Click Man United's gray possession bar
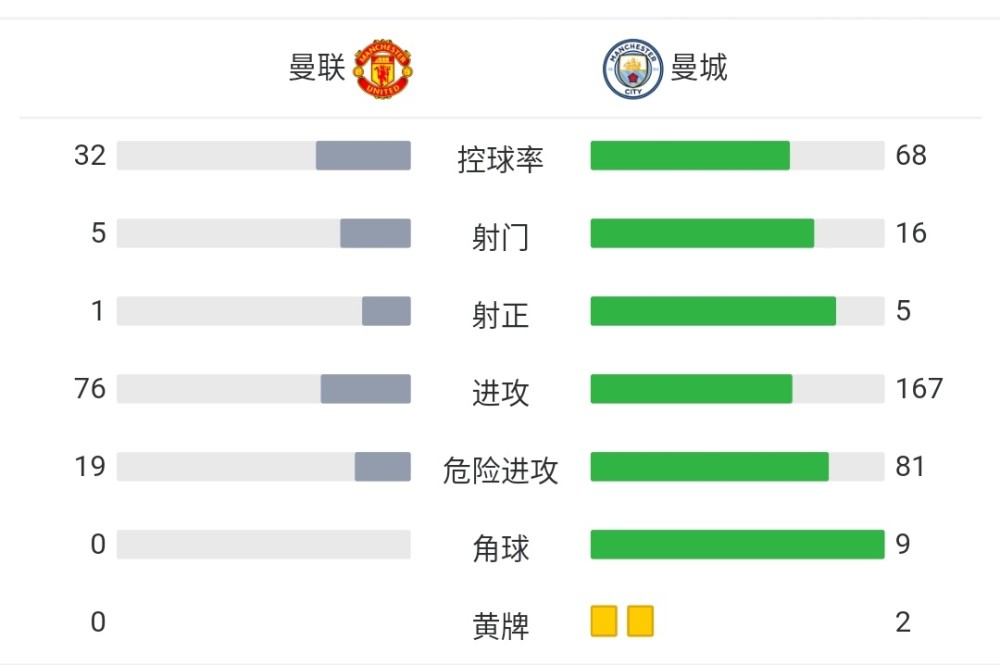Image resolution: width=1000 pixels, height=665 pixels. (363, 156)
